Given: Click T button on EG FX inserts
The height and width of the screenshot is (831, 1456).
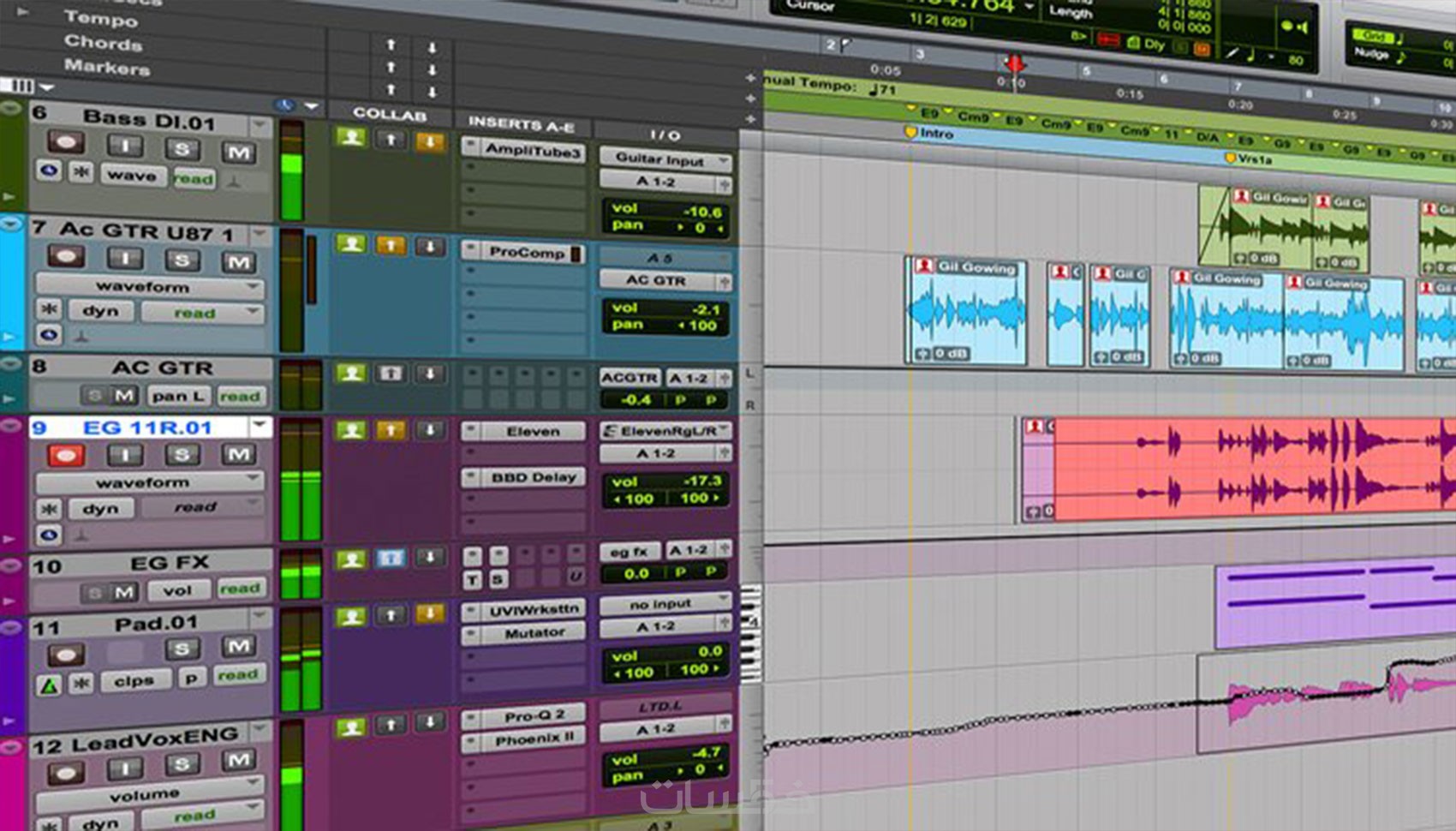Looking at the screenshot, I should click(x=473, y=580).
